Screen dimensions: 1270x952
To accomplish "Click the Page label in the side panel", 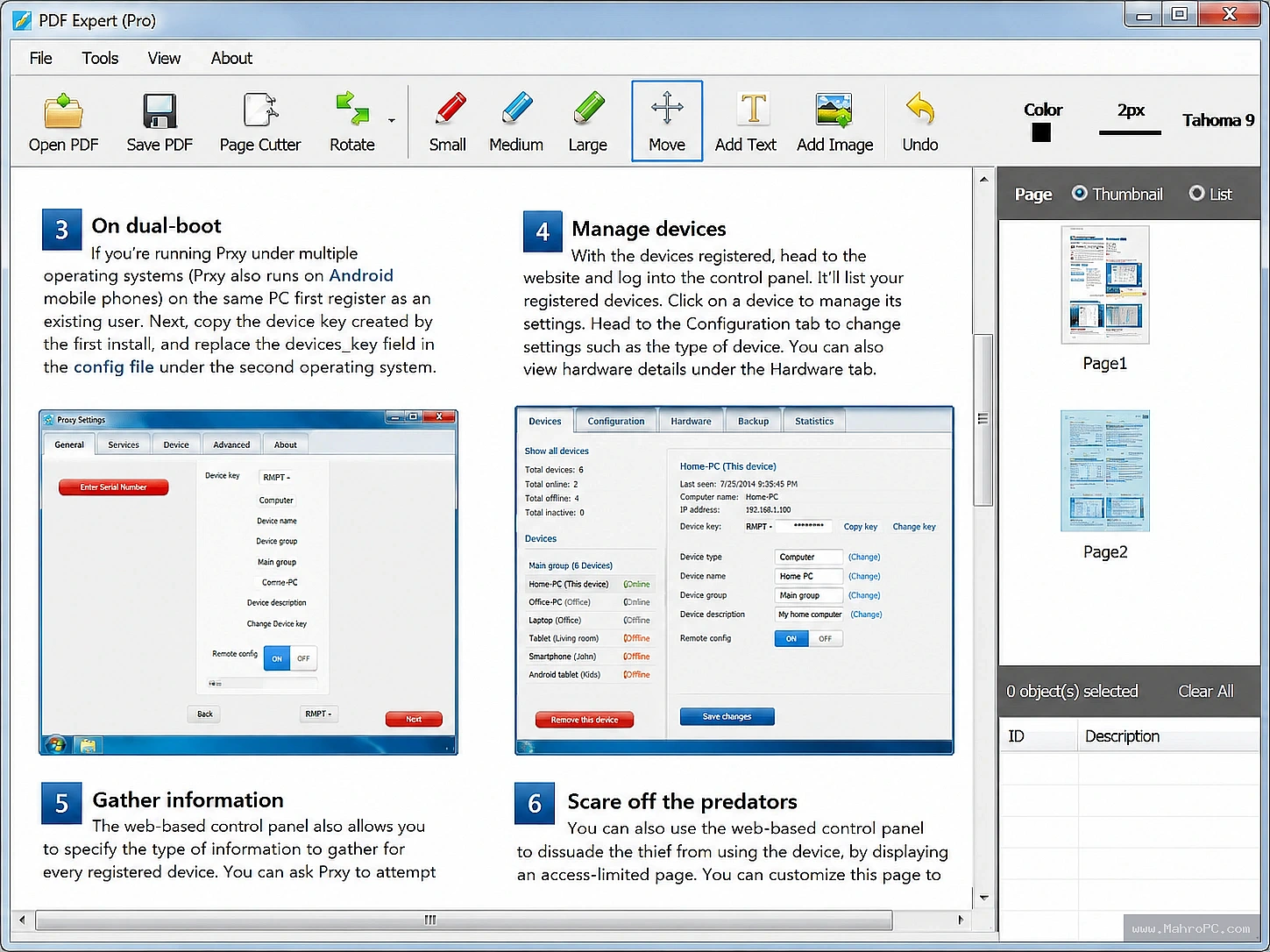I will pyautogui.click(x=1033, y=194).
